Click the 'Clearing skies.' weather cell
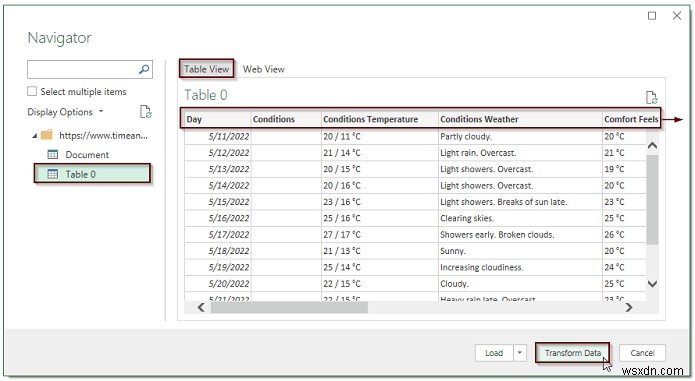The height and width of the screenshot is (381, 695). coord(520,218)
